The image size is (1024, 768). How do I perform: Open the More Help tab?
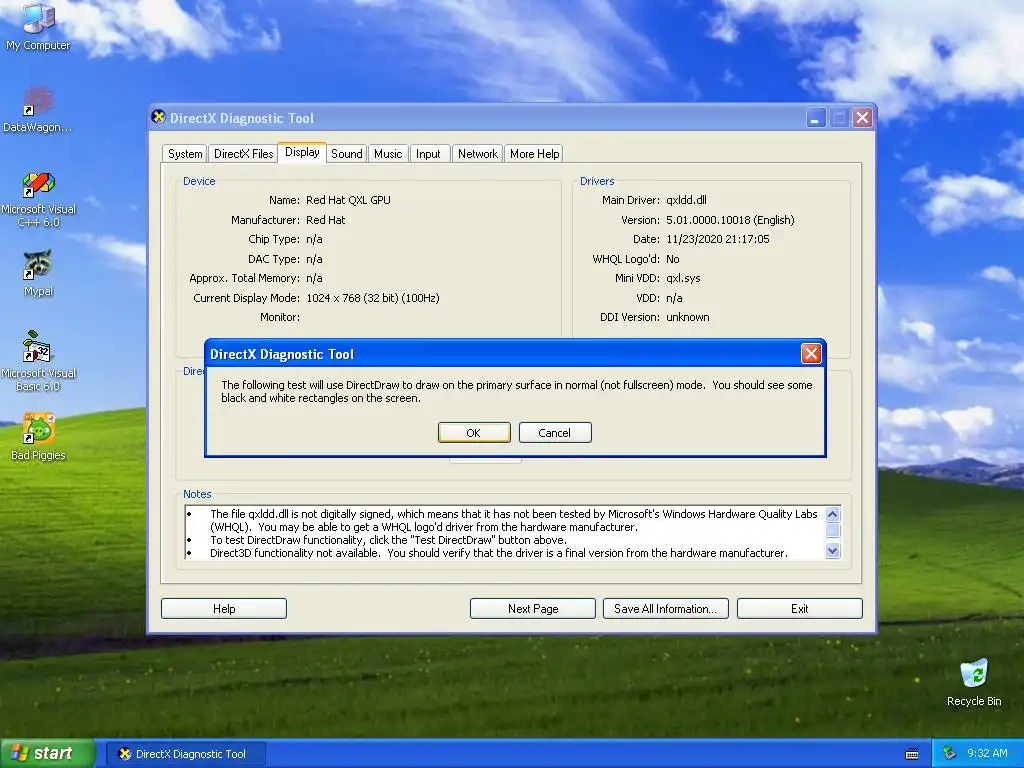point(534,153)
